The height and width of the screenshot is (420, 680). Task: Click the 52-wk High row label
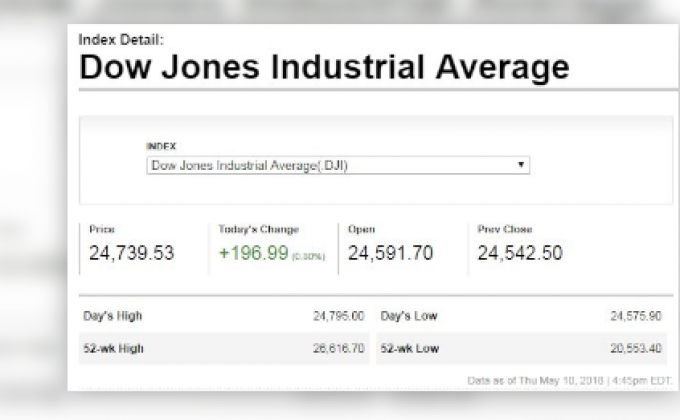pos(112,348)
